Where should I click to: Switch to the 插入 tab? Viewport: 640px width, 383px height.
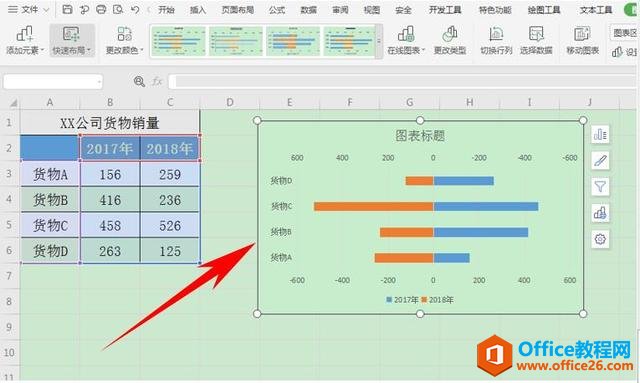click(x=198, y=10)
